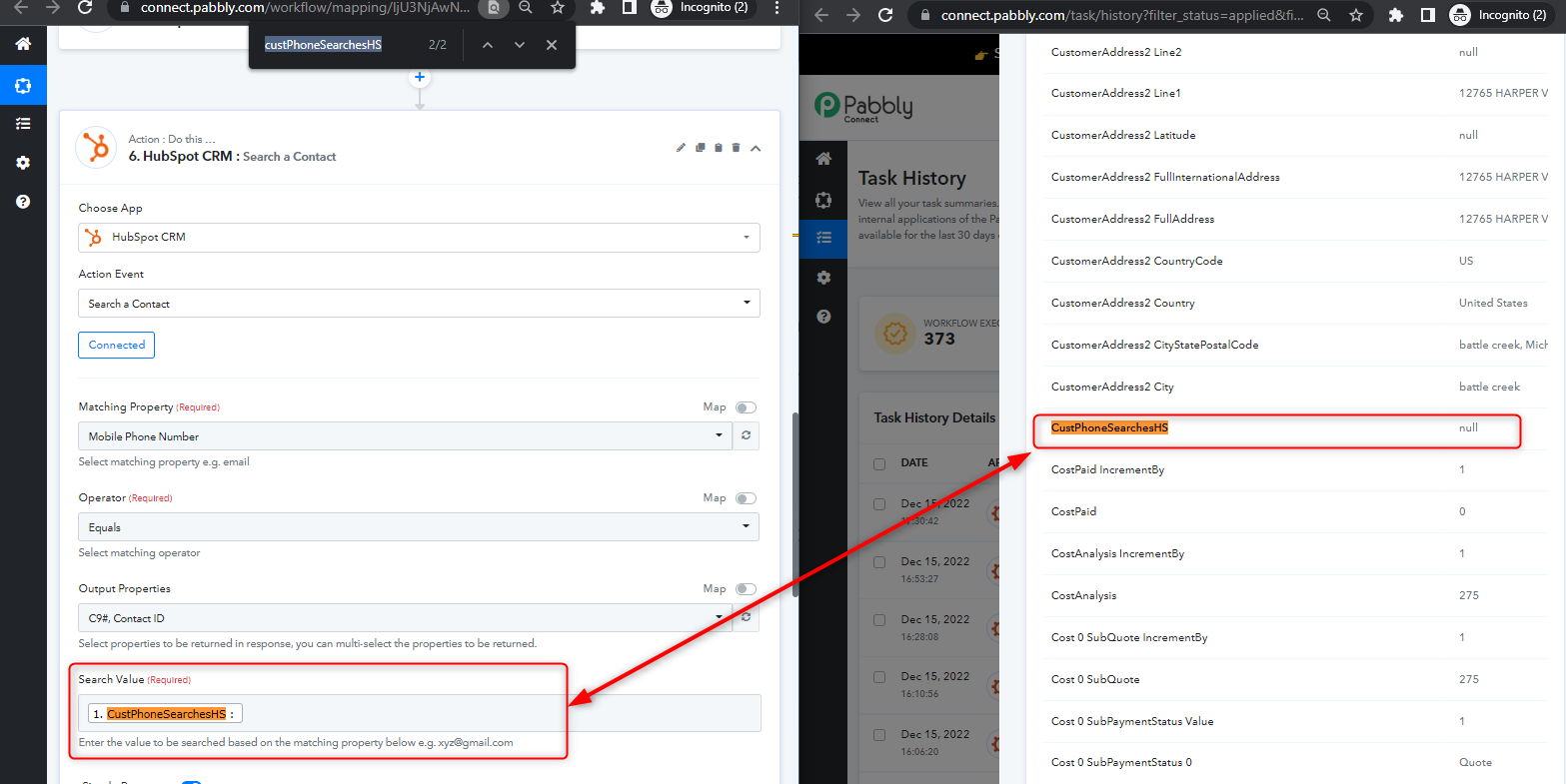The height and width of the screenshot is (784, 1566).
Task: Select all tasks checkbox beside DATE header
Action: click(879, 463)
